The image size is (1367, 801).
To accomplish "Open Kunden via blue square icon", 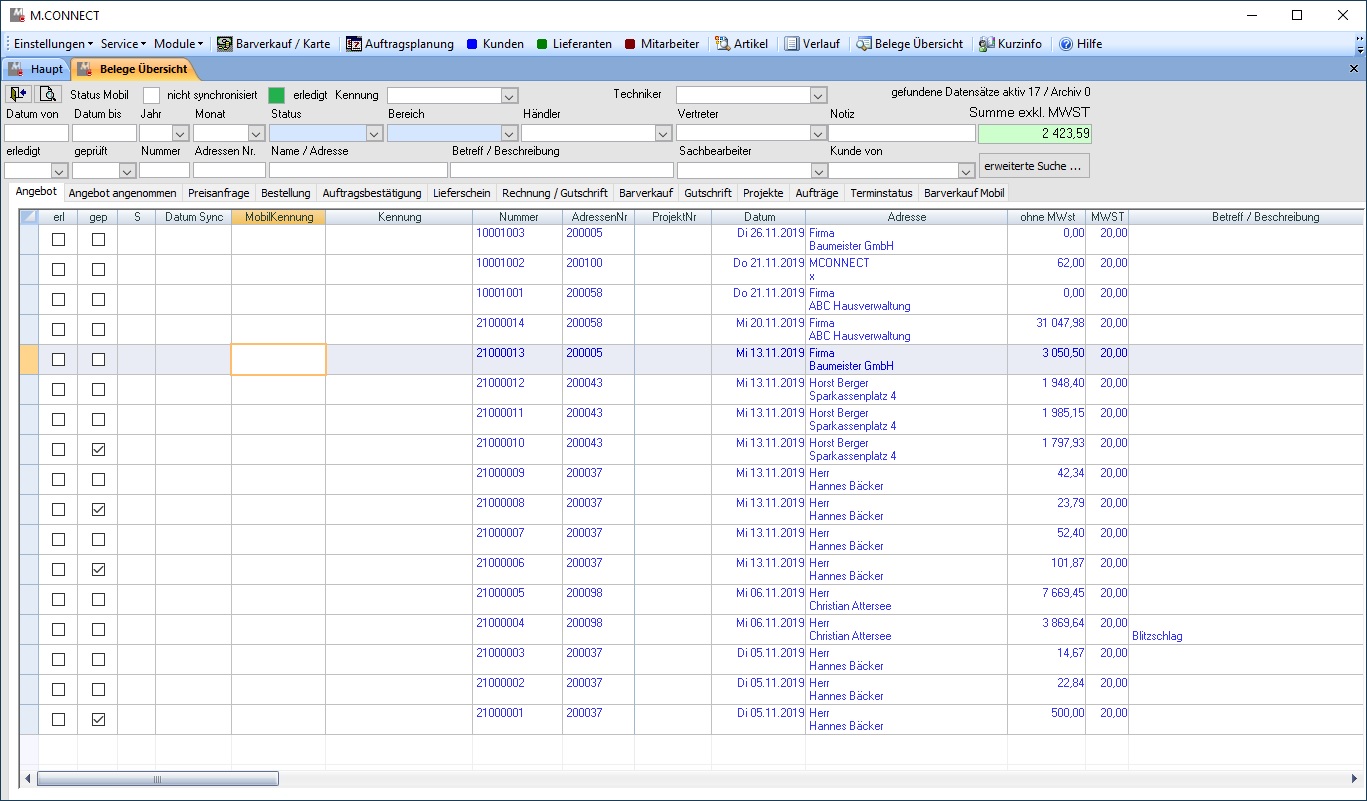I will click(x=472, y=44).
